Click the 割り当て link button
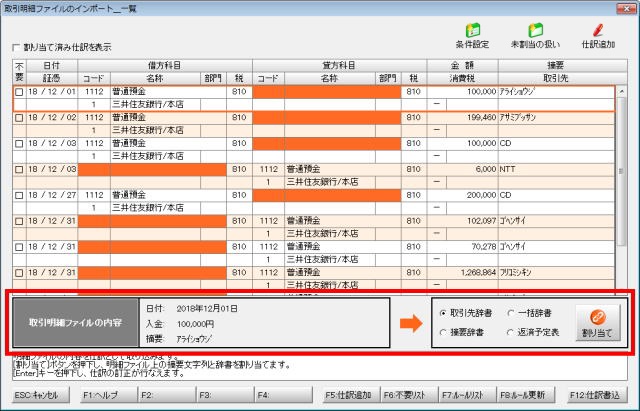 [x=598, y=323]
